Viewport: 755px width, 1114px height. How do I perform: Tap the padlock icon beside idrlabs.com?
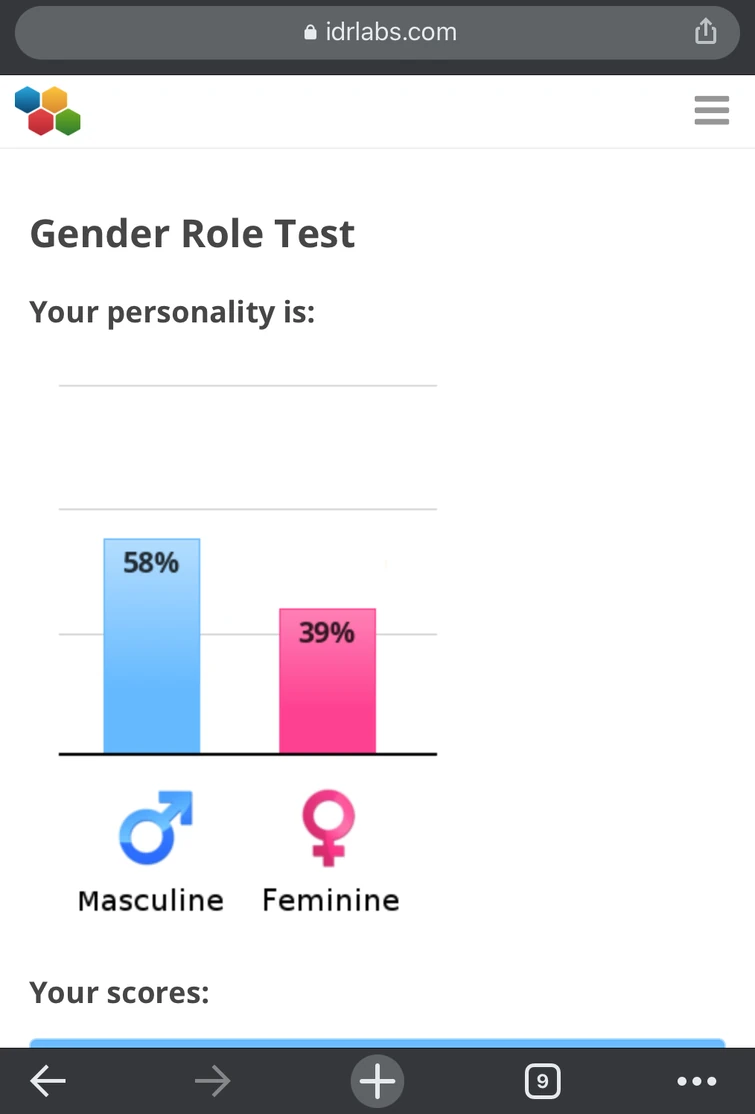coord(310,33)
